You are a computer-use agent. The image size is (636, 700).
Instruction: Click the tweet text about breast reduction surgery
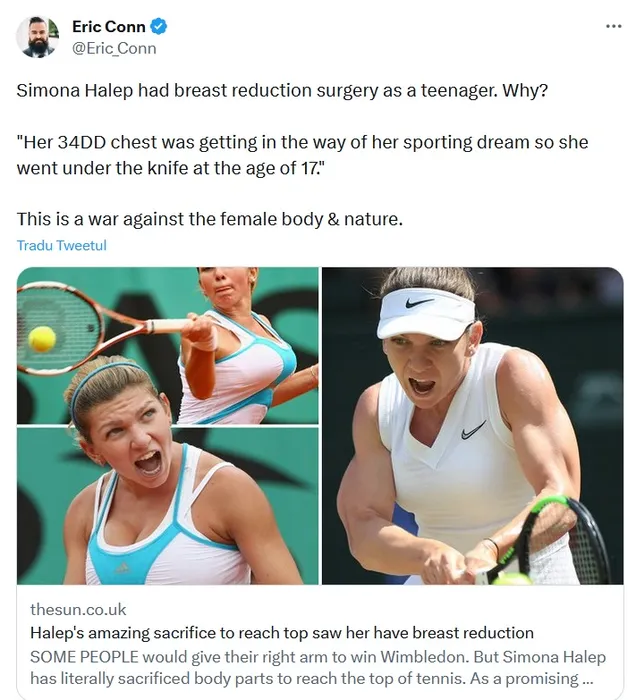point(282,91)
